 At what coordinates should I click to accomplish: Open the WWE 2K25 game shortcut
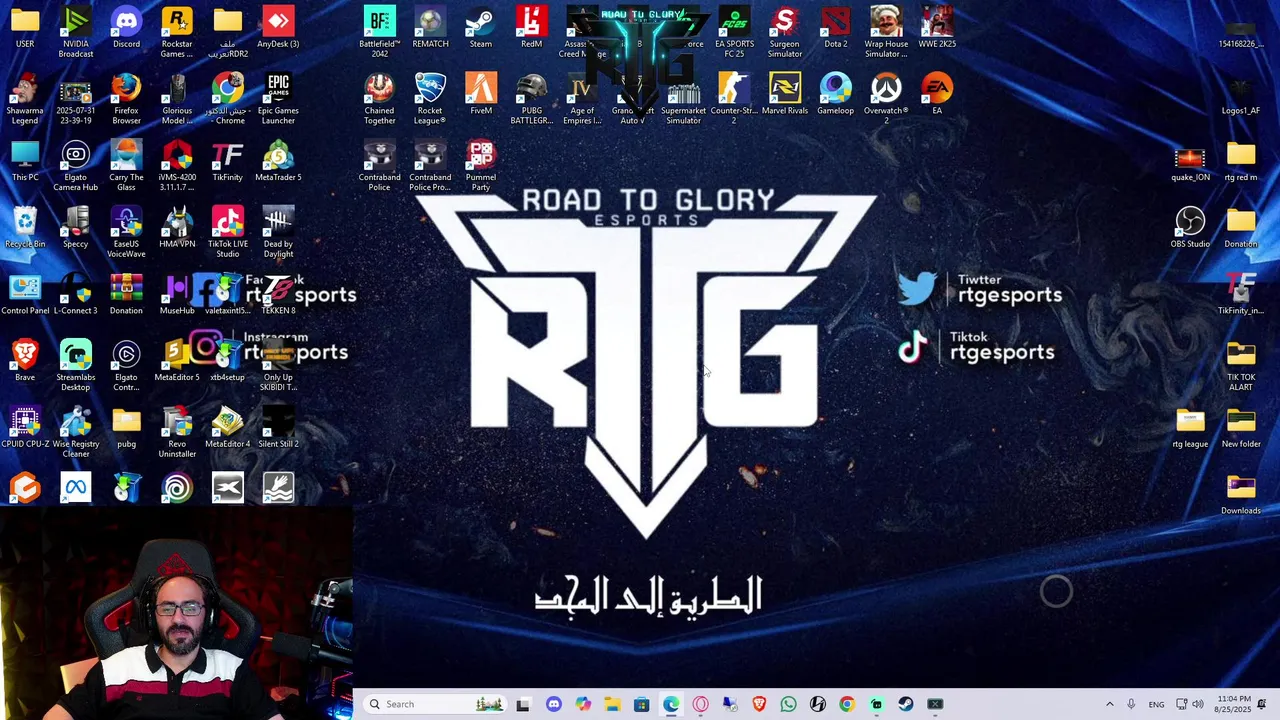pos(937,28)
